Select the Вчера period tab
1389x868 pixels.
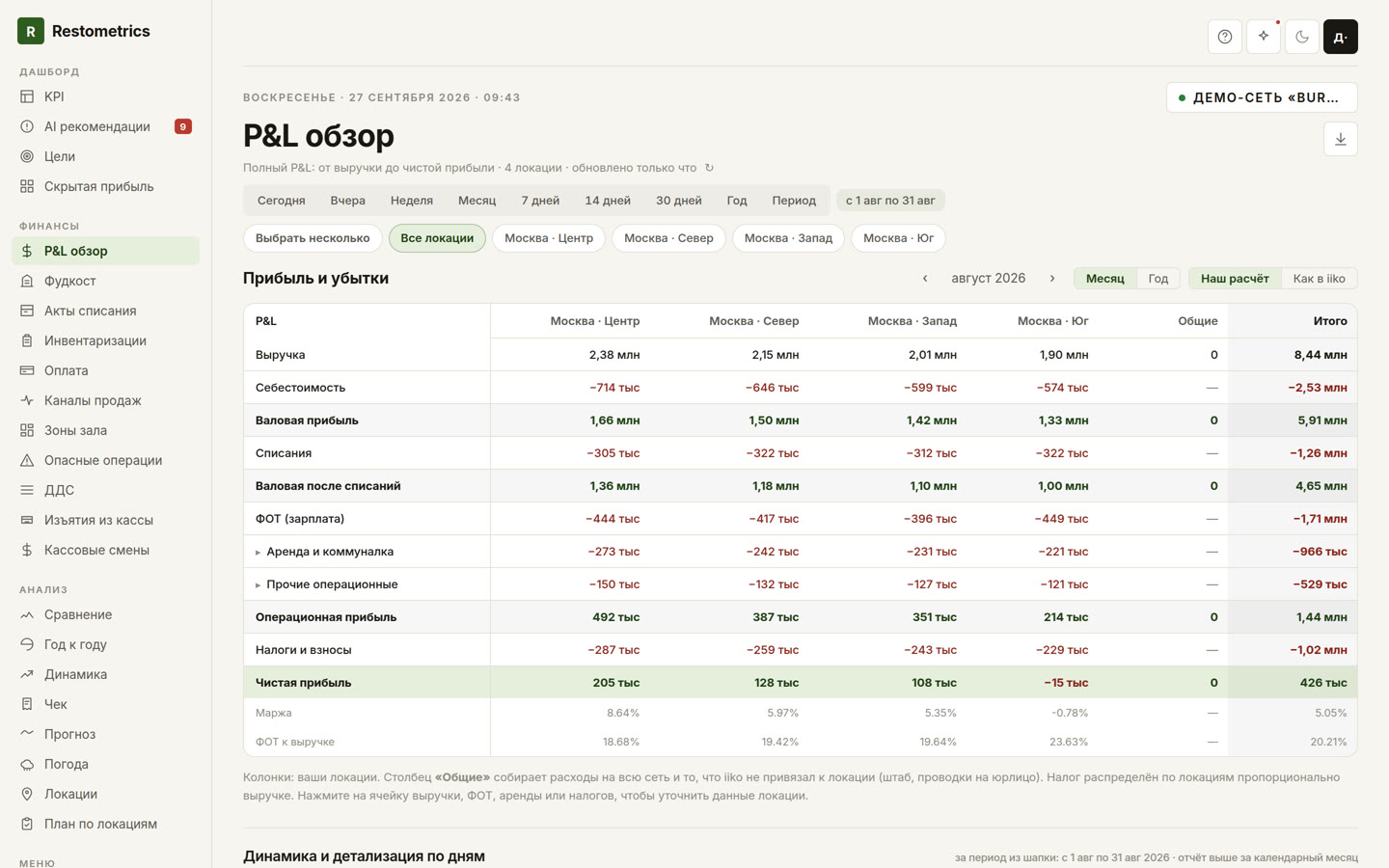(347, 201)
